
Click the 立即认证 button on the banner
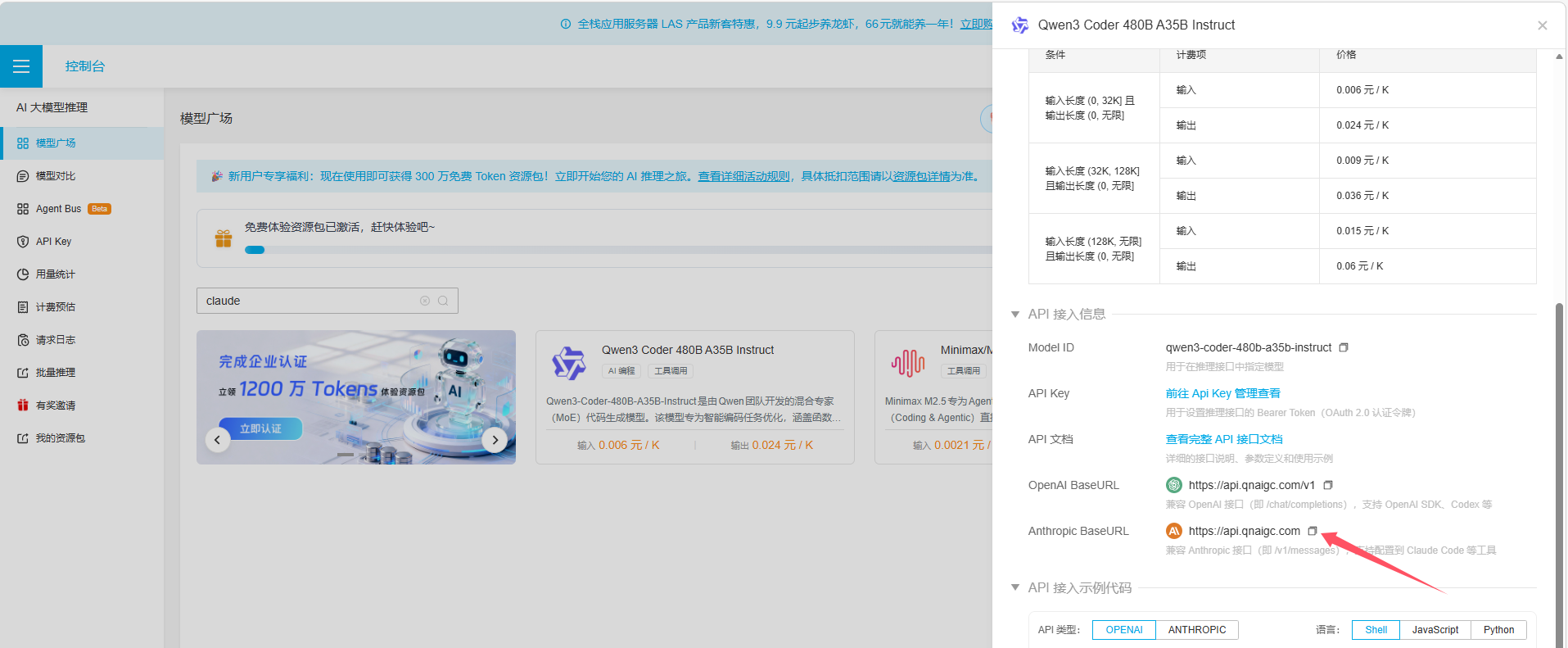[x=260, y=428]
